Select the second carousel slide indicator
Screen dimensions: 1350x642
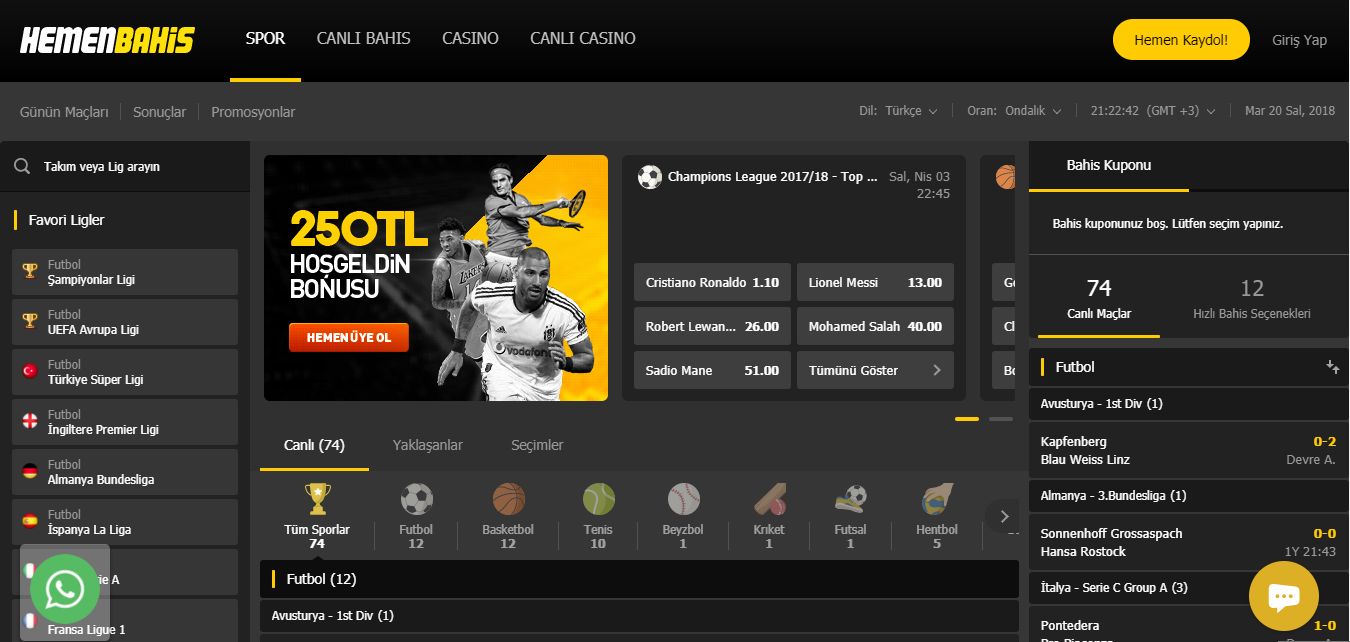click(1000, 419)
